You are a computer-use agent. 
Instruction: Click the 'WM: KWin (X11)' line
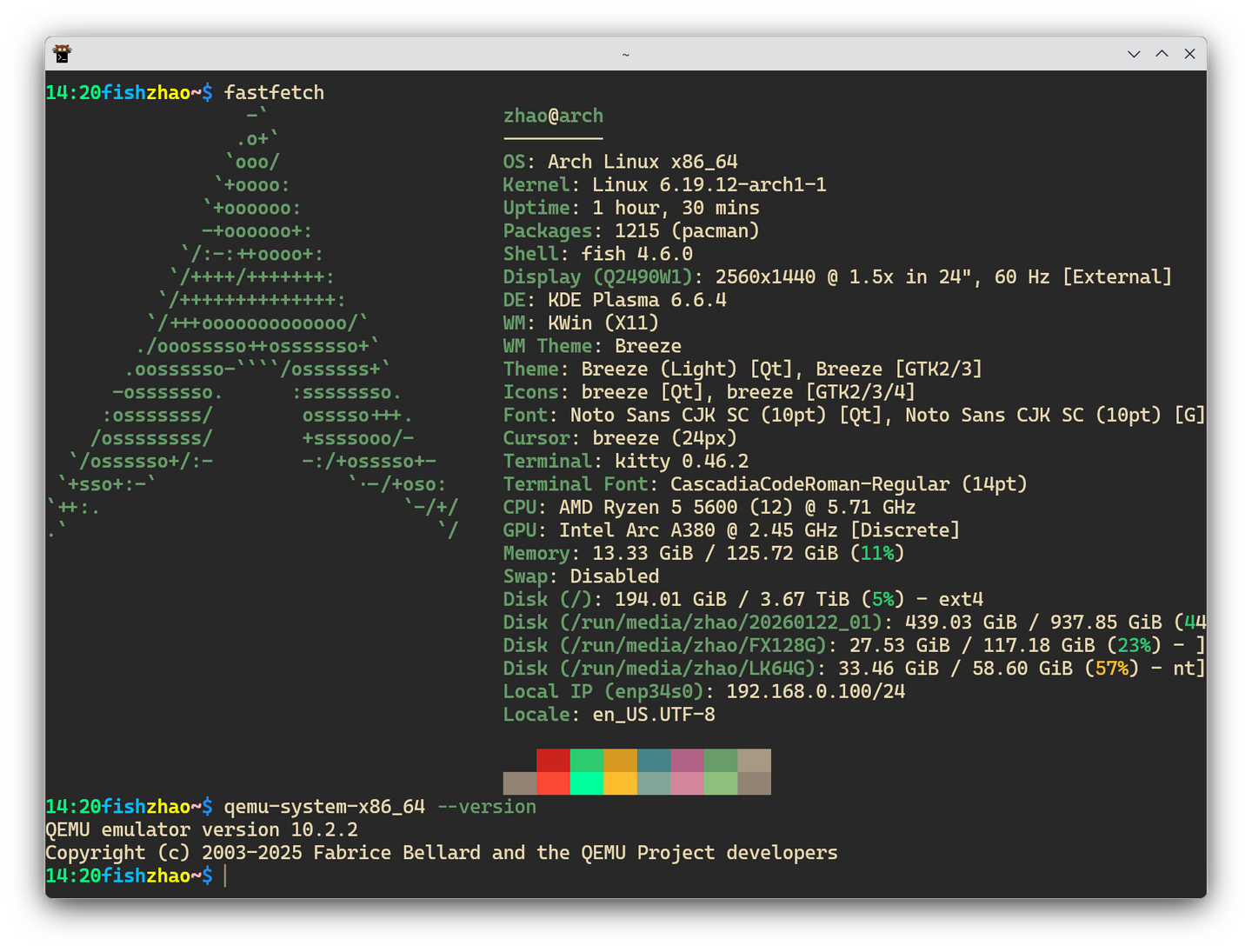[x=581, y=323]
